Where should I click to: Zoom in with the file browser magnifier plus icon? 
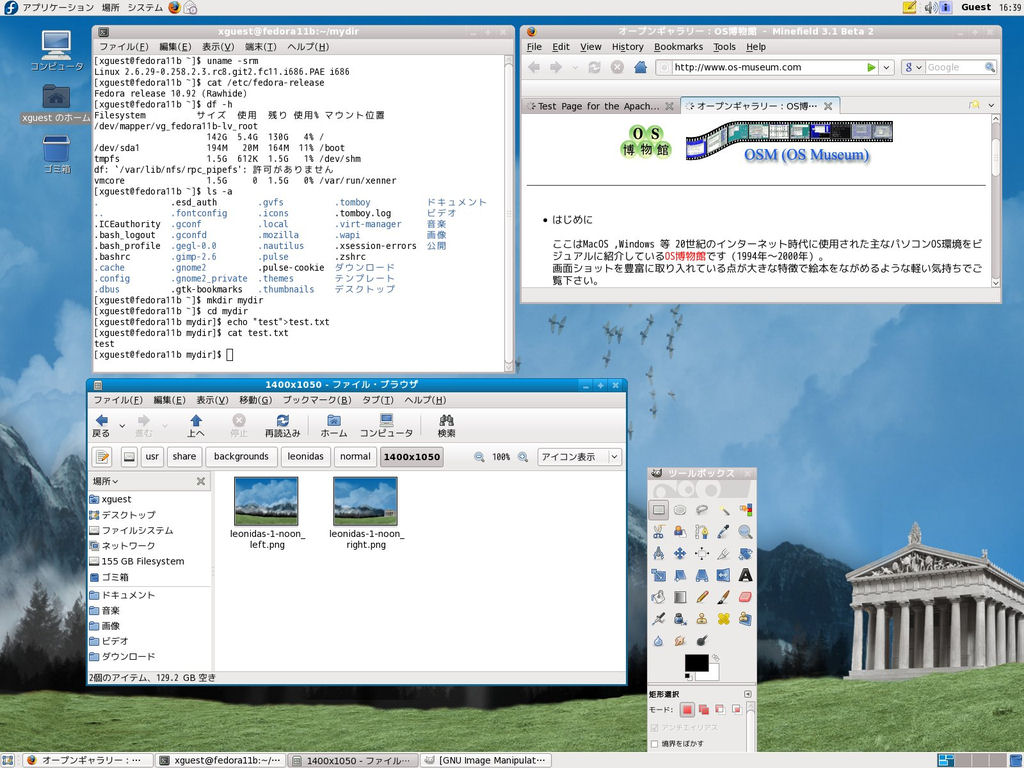click(522, 457)
